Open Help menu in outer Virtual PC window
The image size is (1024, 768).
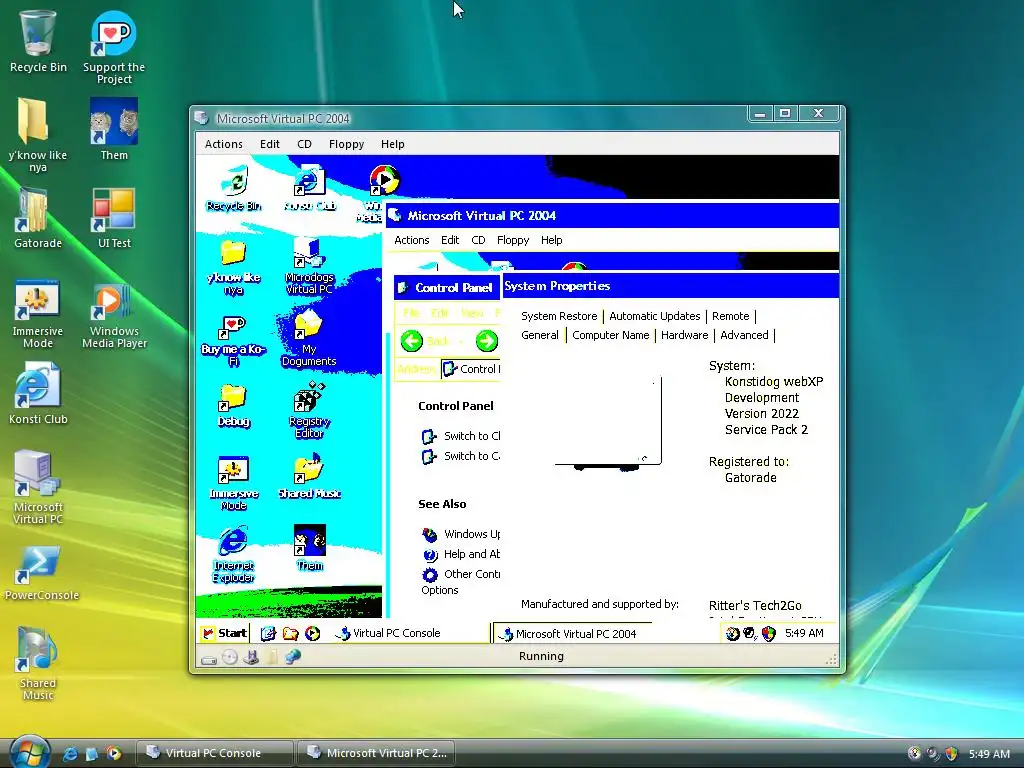pos(392,144)
